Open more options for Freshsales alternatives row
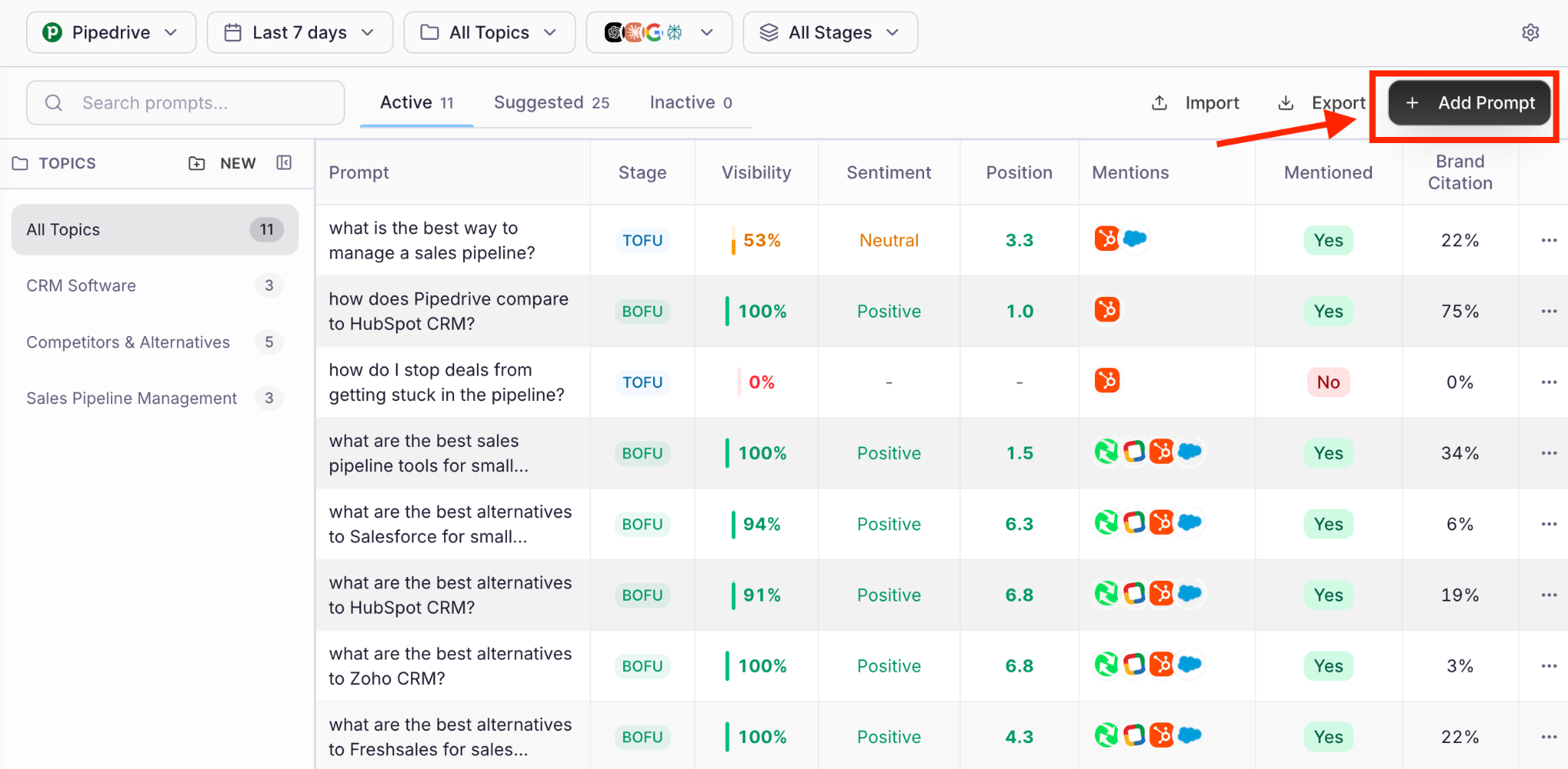1568x769 pixels. [1549, 737]
